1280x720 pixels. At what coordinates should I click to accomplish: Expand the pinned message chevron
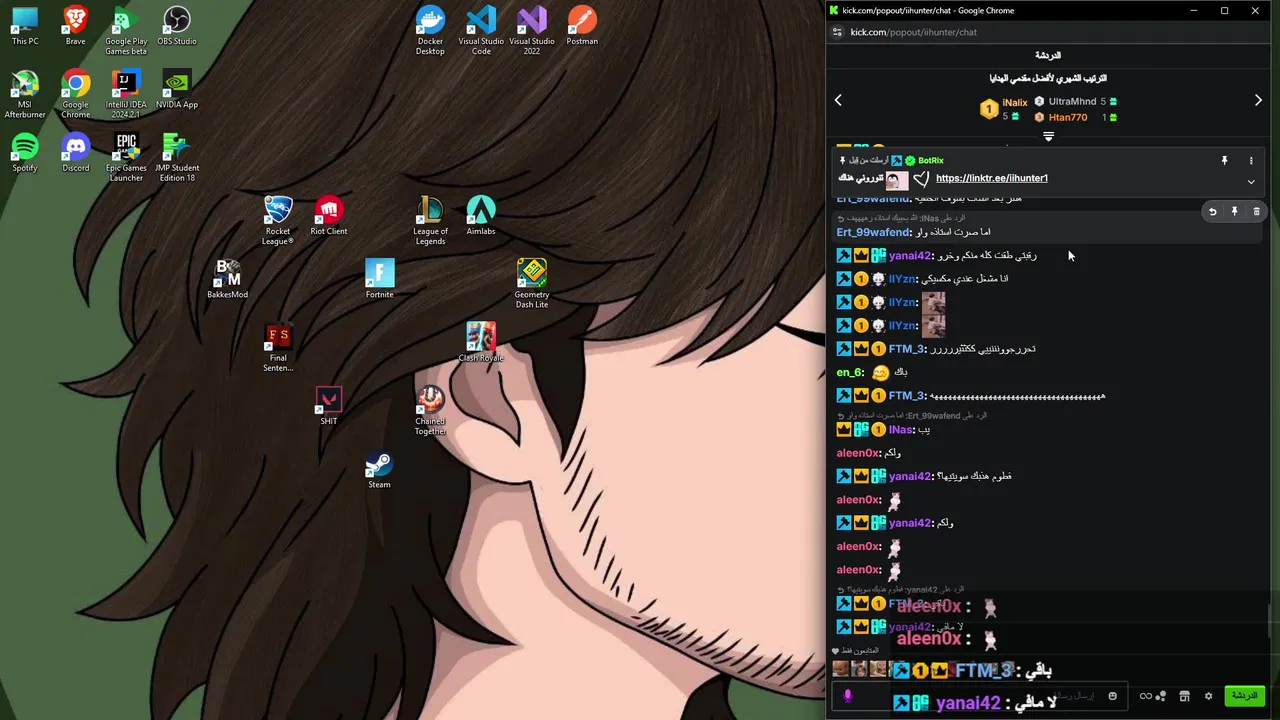tap(1251, 182)
